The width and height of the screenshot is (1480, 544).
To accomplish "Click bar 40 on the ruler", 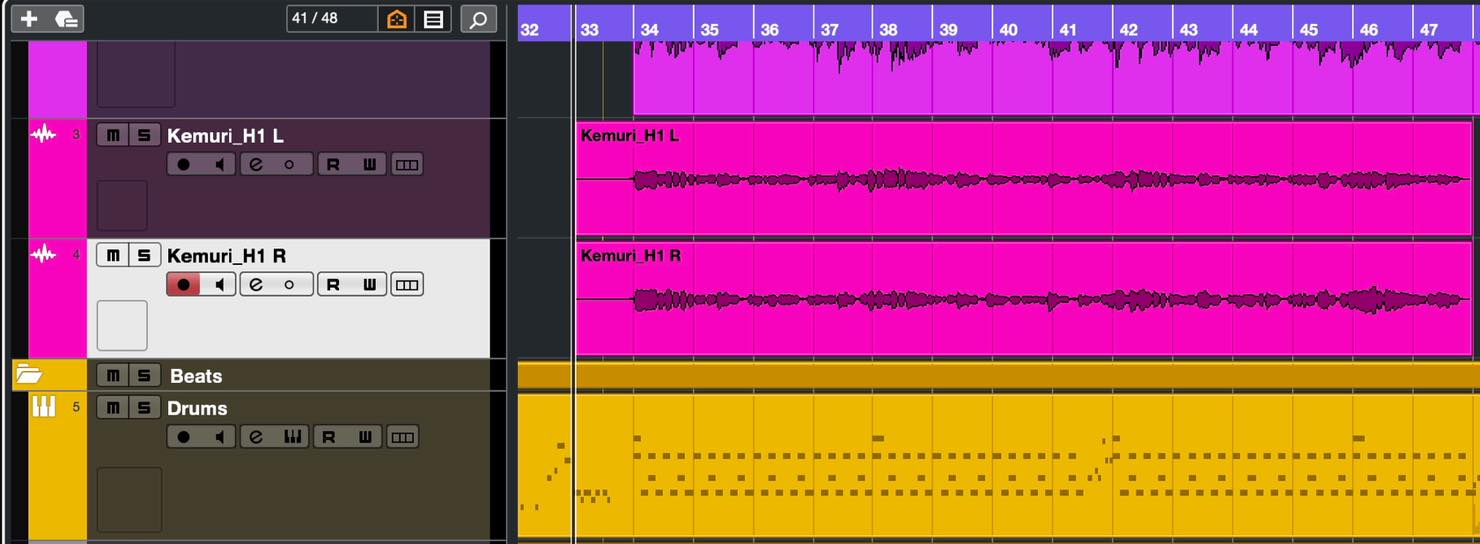I will 1008,30.
